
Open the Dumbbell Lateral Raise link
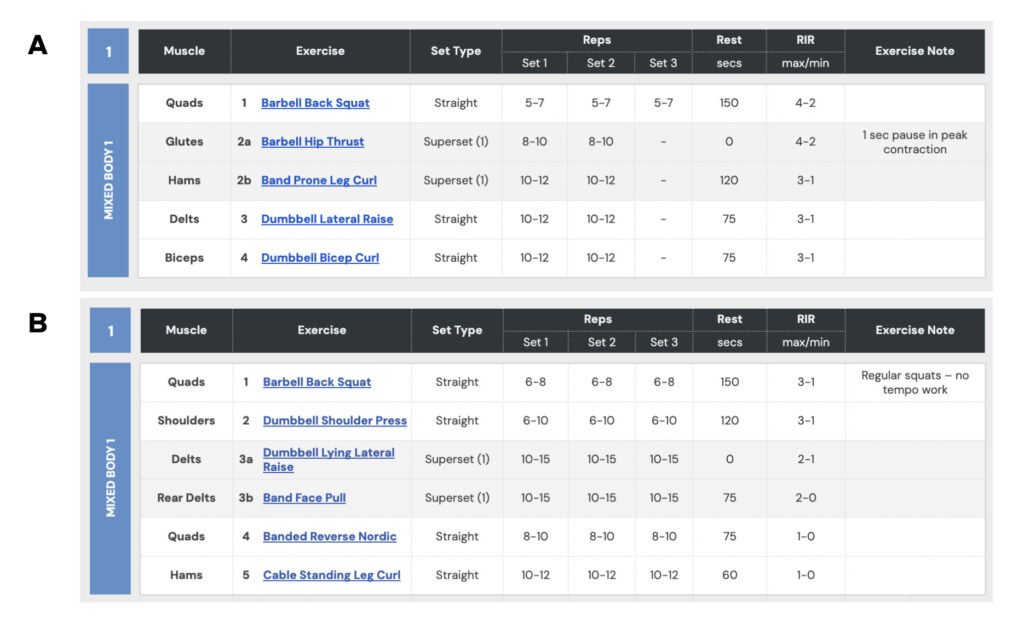(327, 219)
